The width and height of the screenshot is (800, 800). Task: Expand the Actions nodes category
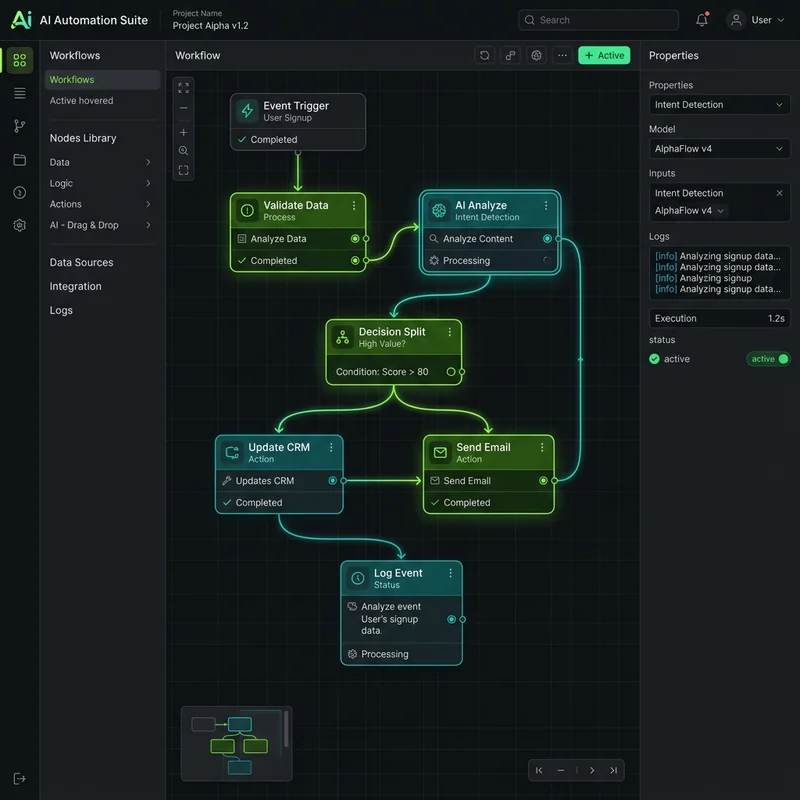point(101,204)
